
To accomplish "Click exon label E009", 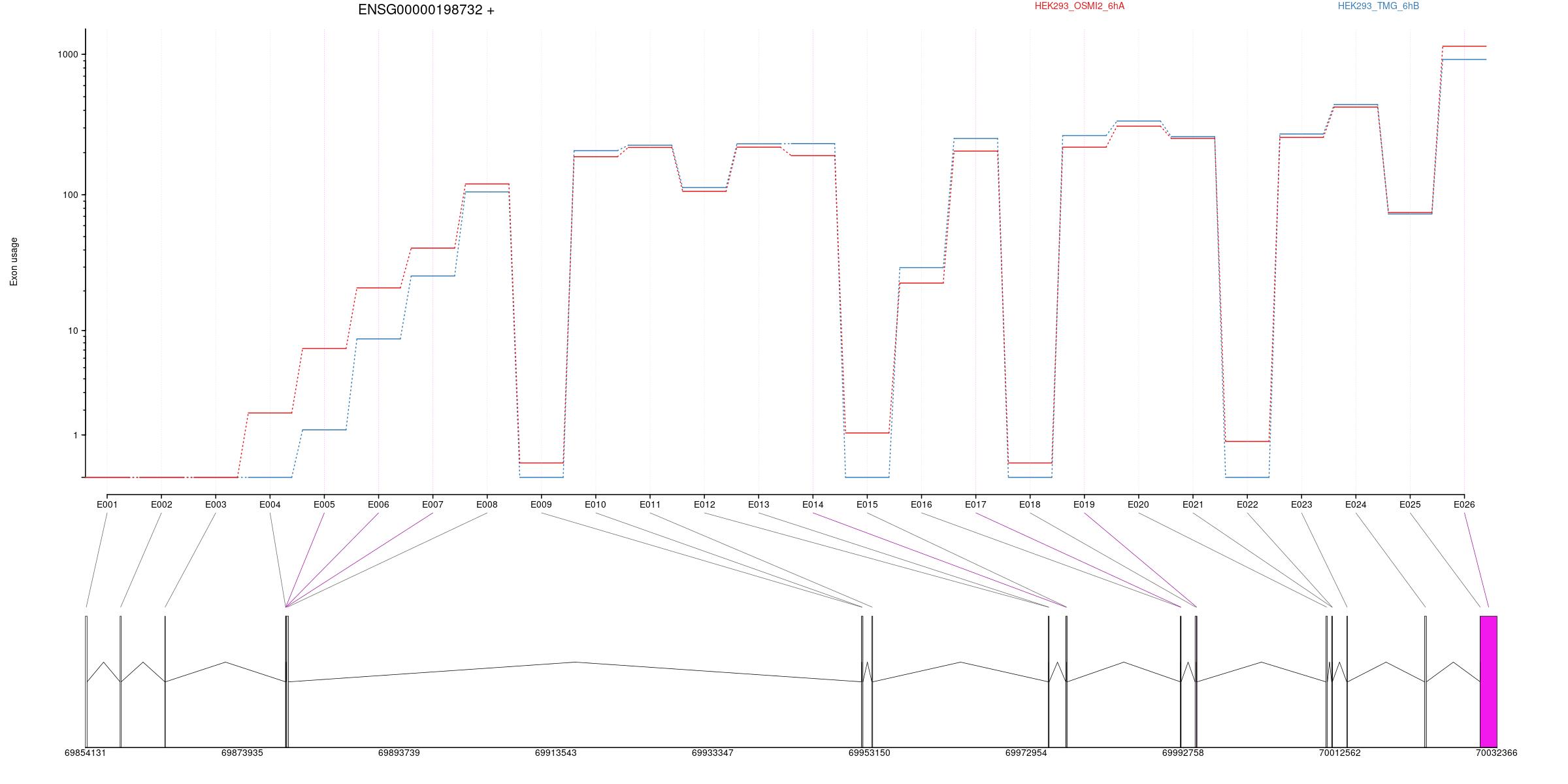I will (541, 504).
